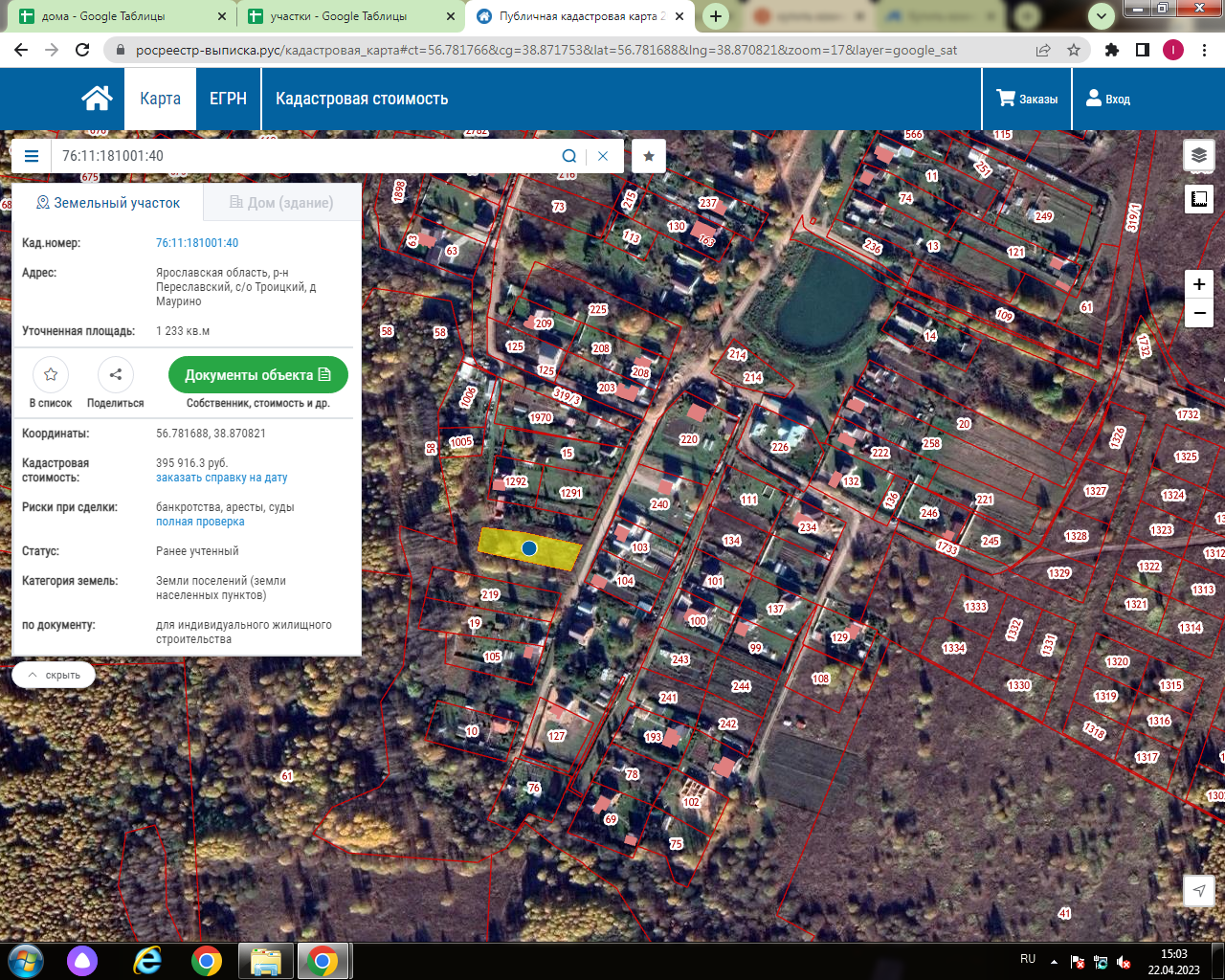
Task: Go back in browser history
Action: 21,50
